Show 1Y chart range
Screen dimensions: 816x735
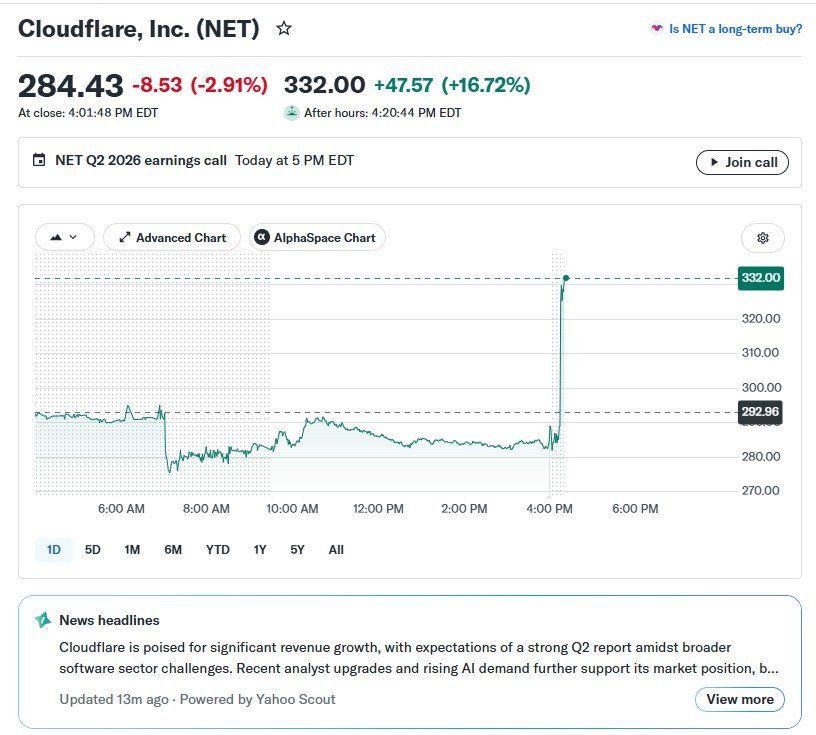tap(260, 550)
